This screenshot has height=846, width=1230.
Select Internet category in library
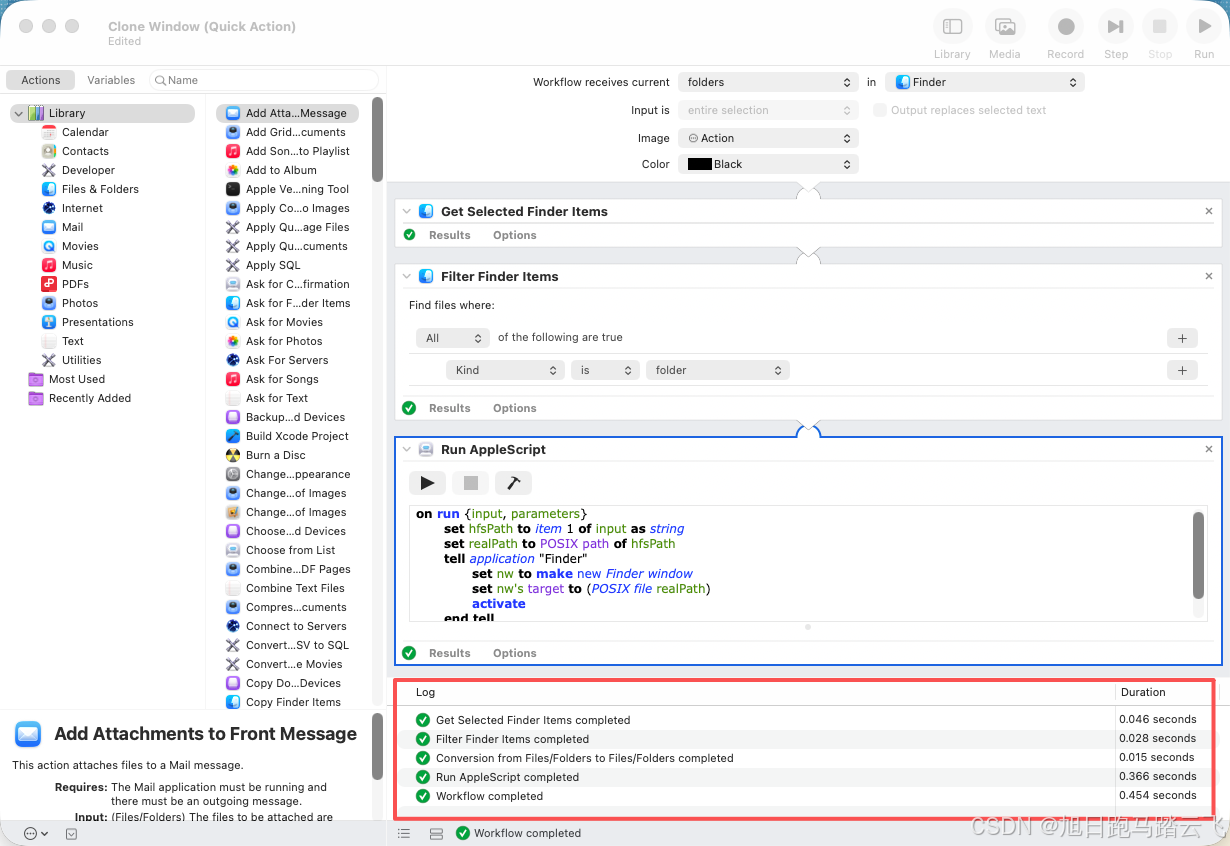82,208
